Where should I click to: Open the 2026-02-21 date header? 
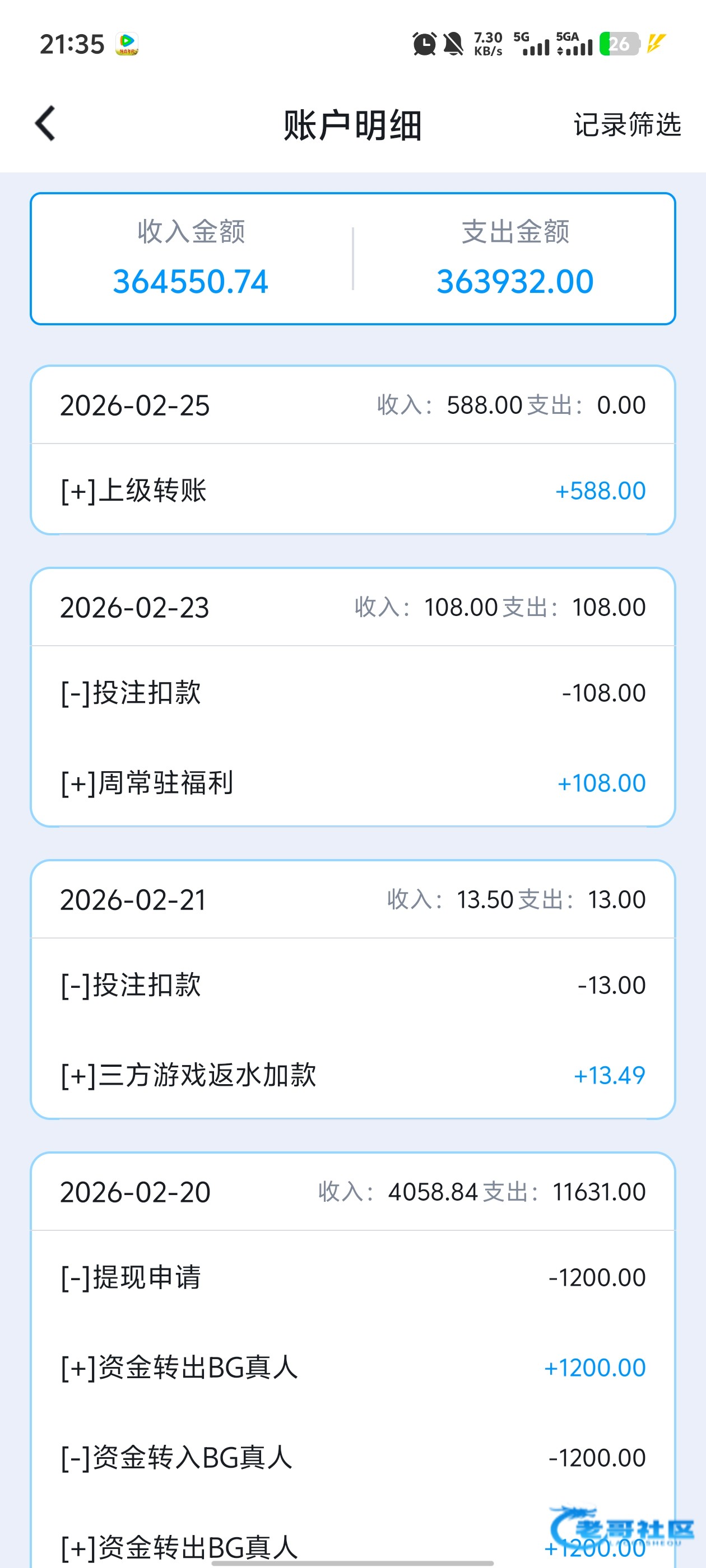(x=133, y=900)
